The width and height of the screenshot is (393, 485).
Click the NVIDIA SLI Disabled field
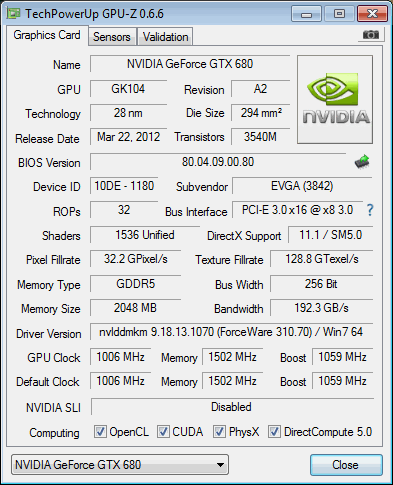[x=232, y=407]
